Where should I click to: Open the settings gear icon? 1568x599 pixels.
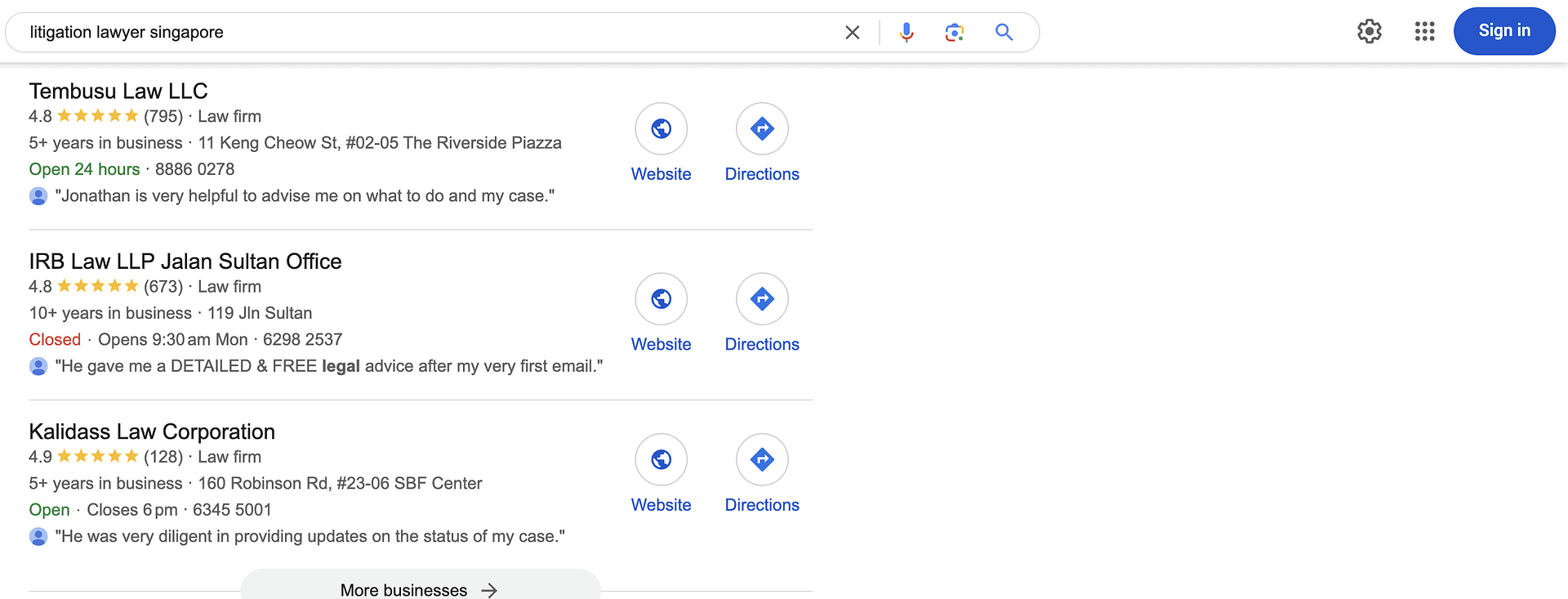coord(1370,31)
